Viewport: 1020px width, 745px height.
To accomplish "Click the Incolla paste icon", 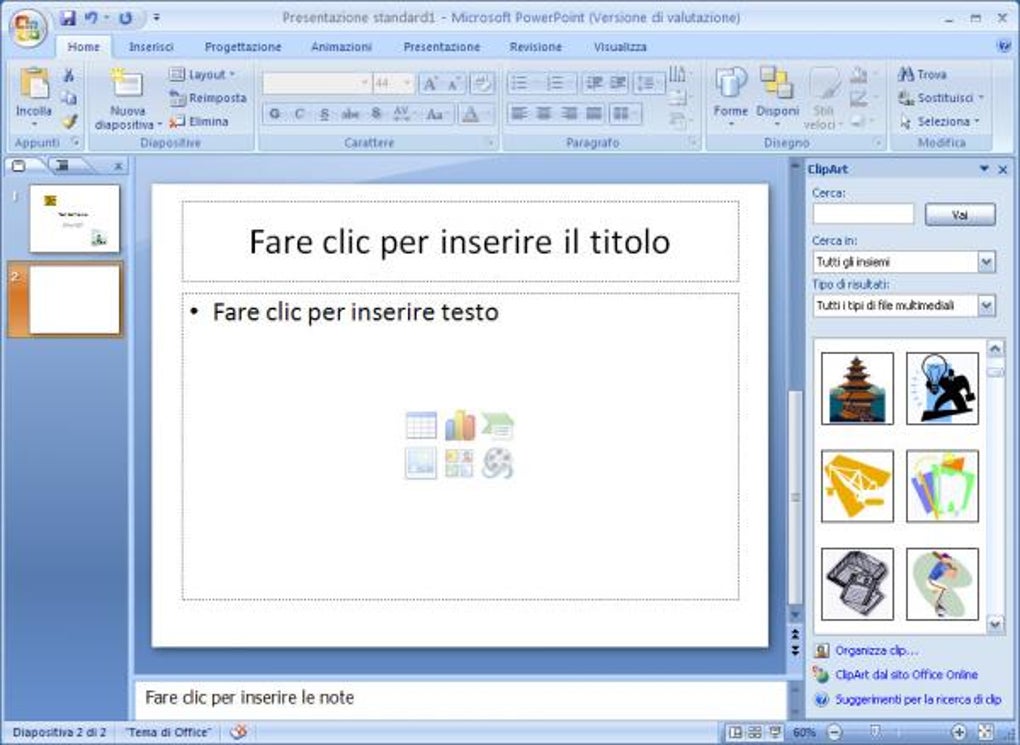I will (34, 83).
